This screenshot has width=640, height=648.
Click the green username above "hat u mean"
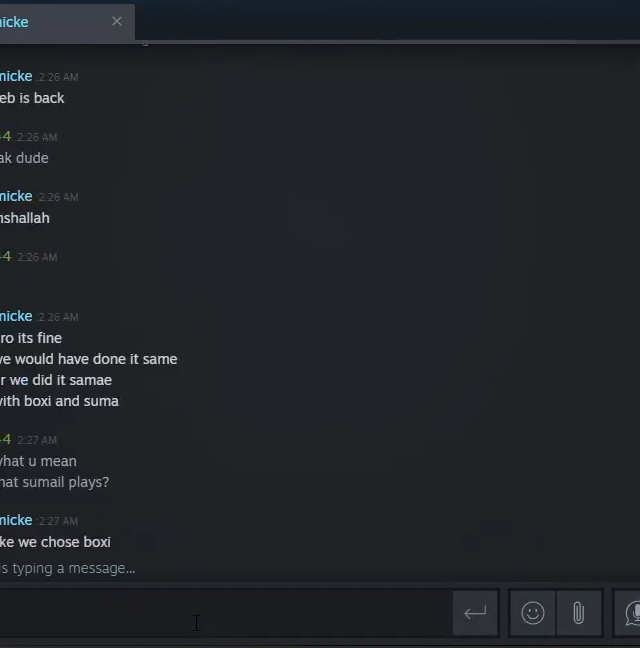[5, 439]
